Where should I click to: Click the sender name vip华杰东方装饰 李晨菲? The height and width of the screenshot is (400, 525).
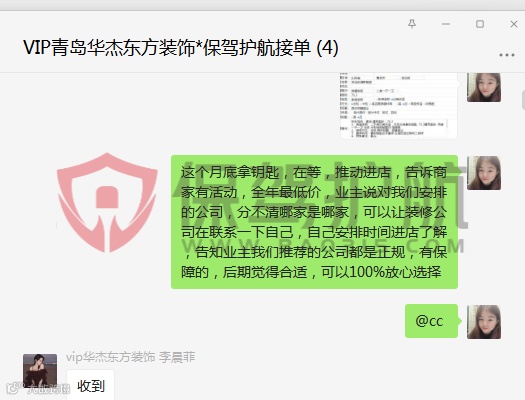tap(131, 357)
